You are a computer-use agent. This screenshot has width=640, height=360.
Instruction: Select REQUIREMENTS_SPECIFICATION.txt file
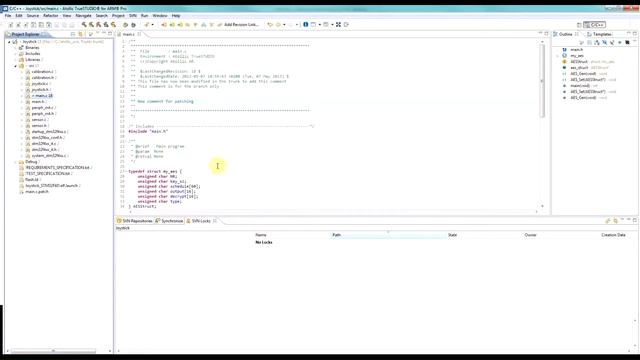click(57, 168)
